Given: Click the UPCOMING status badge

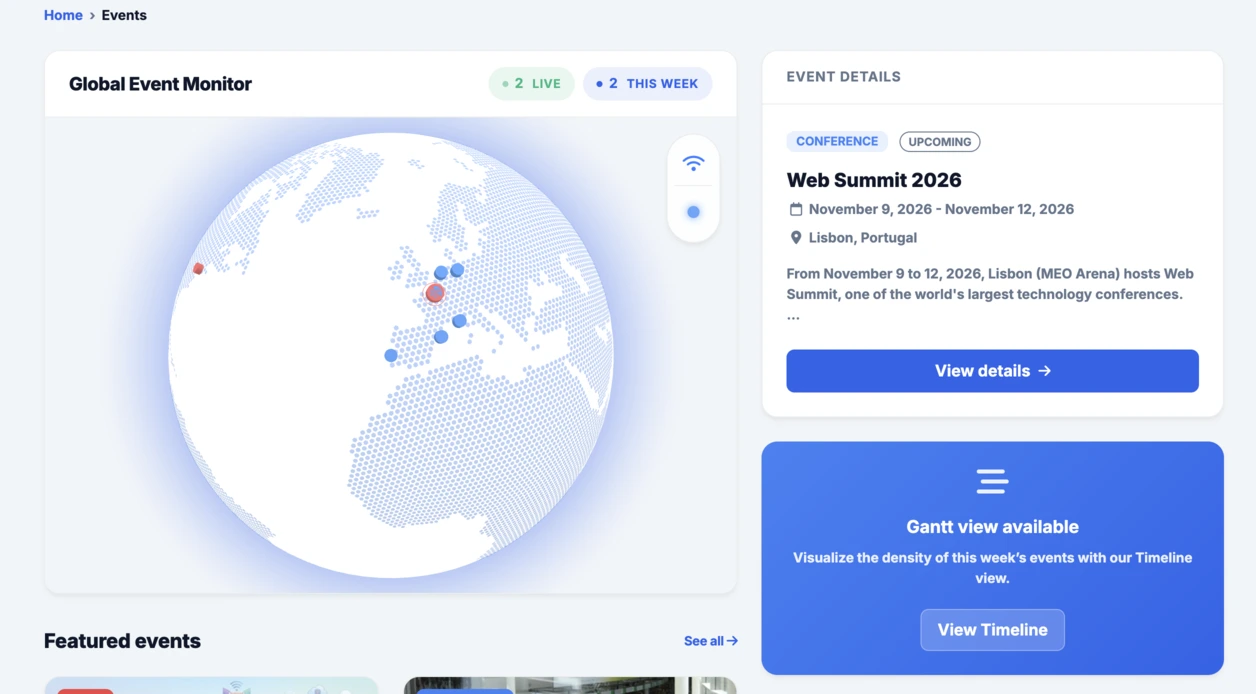Looking at the screenshot, I should (x=939, y=142).
